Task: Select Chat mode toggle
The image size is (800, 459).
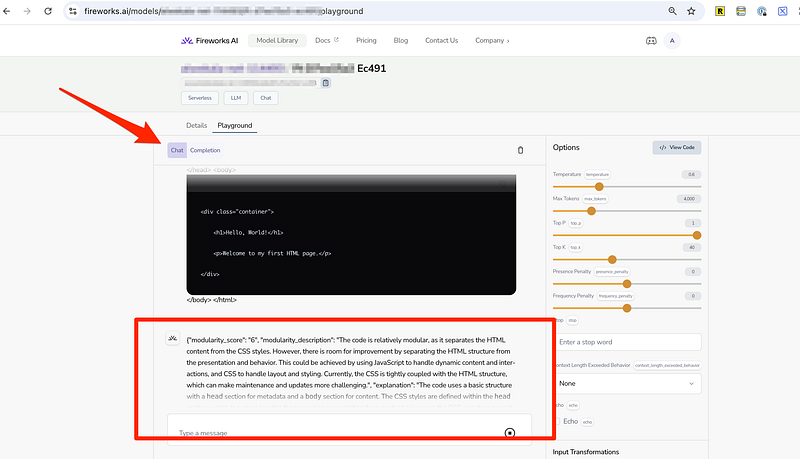Action: click(177, 150)
